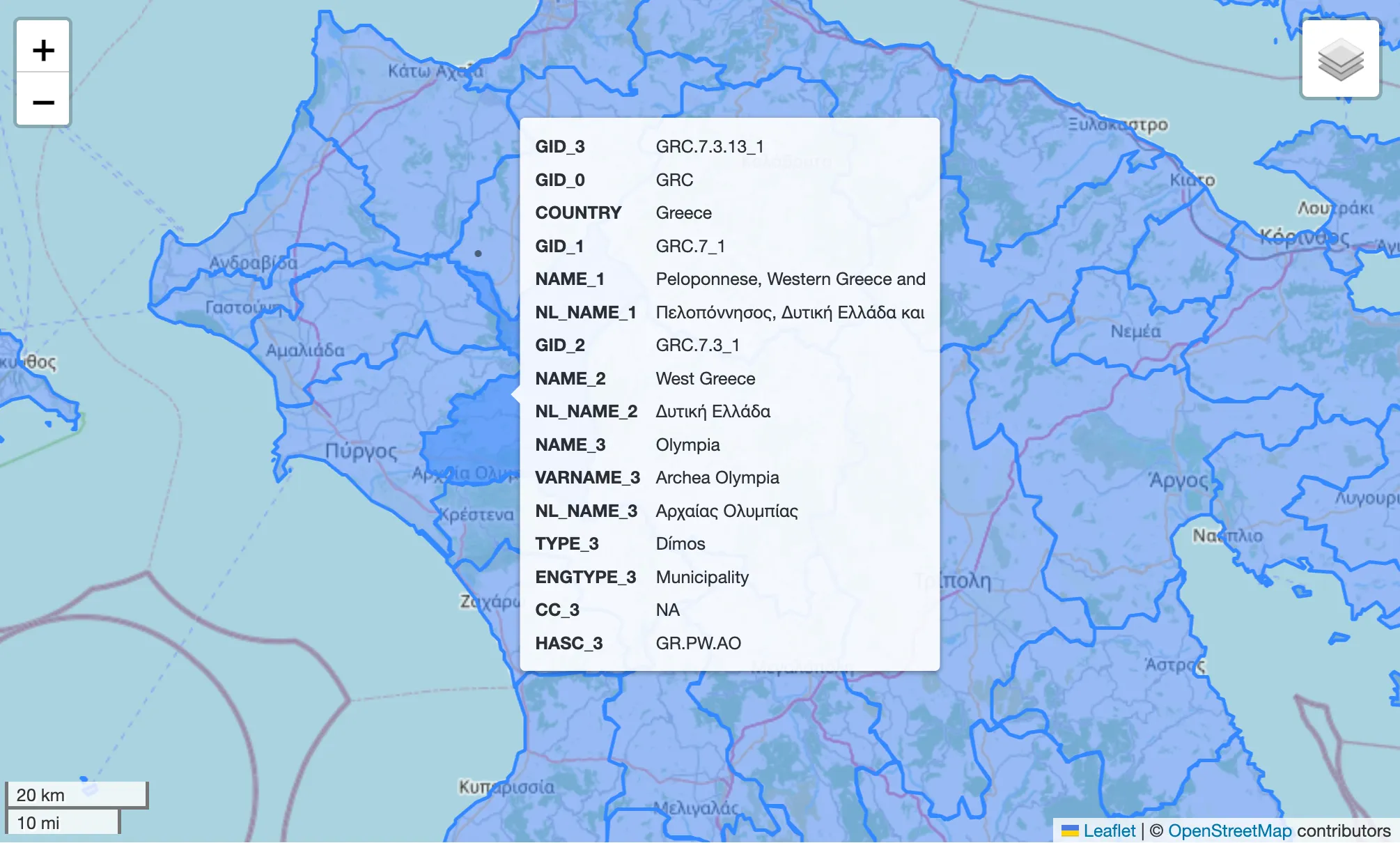Viewport: 1400px width, 843px height.
Task: Select the COUNTRY value Greece
Action: click(683, 212)
